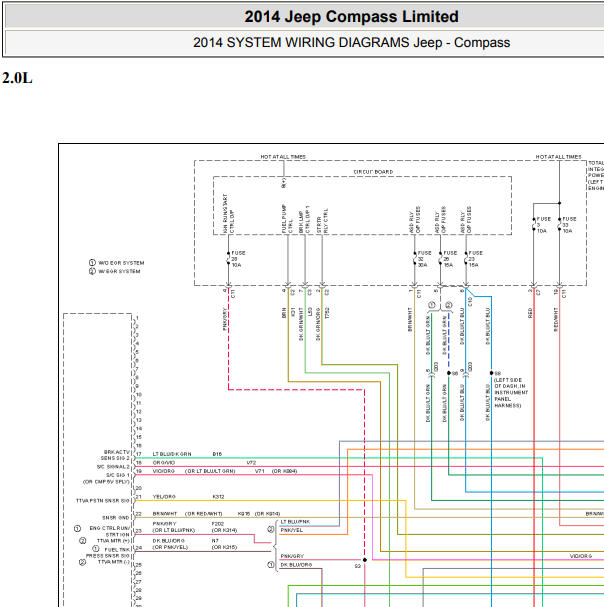
Task: Click circuit code 'V72'
Action: 251,463
